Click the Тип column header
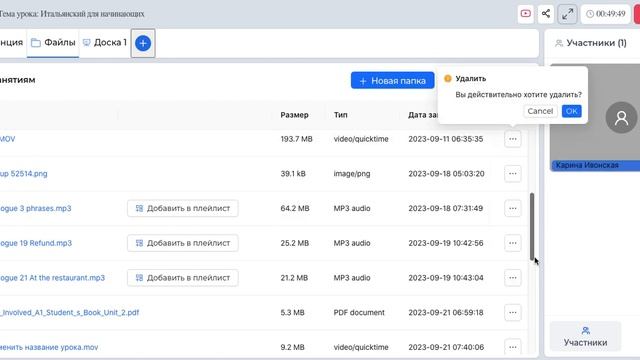 click(340, 115)
